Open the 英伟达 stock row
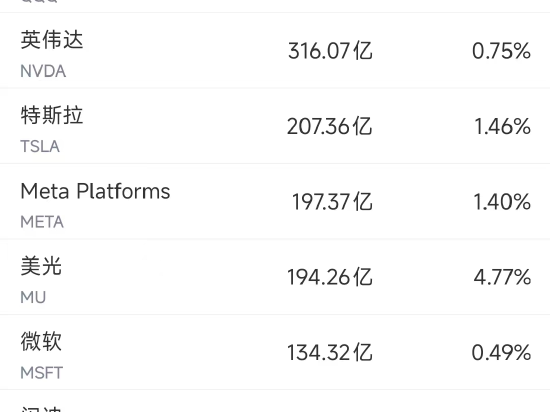 [275, 50]
